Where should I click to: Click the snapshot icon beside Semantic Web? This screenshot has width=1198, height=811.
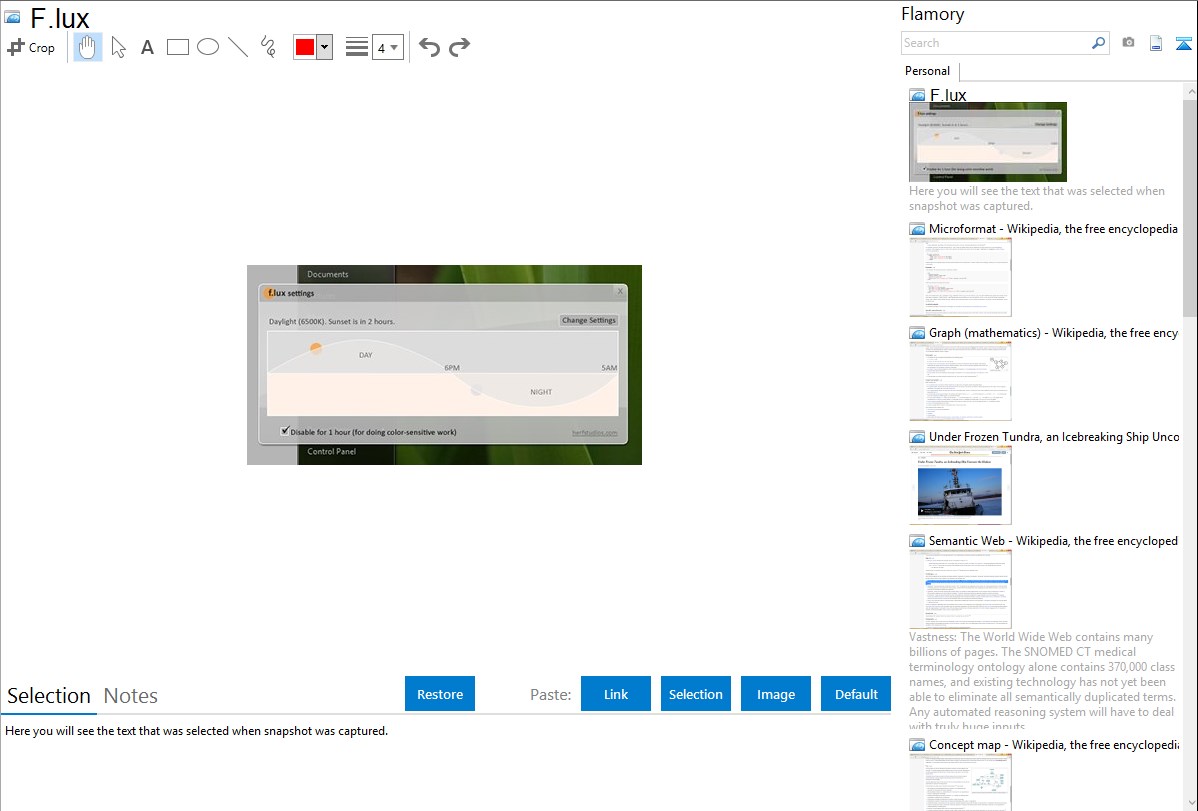(917, 541)
